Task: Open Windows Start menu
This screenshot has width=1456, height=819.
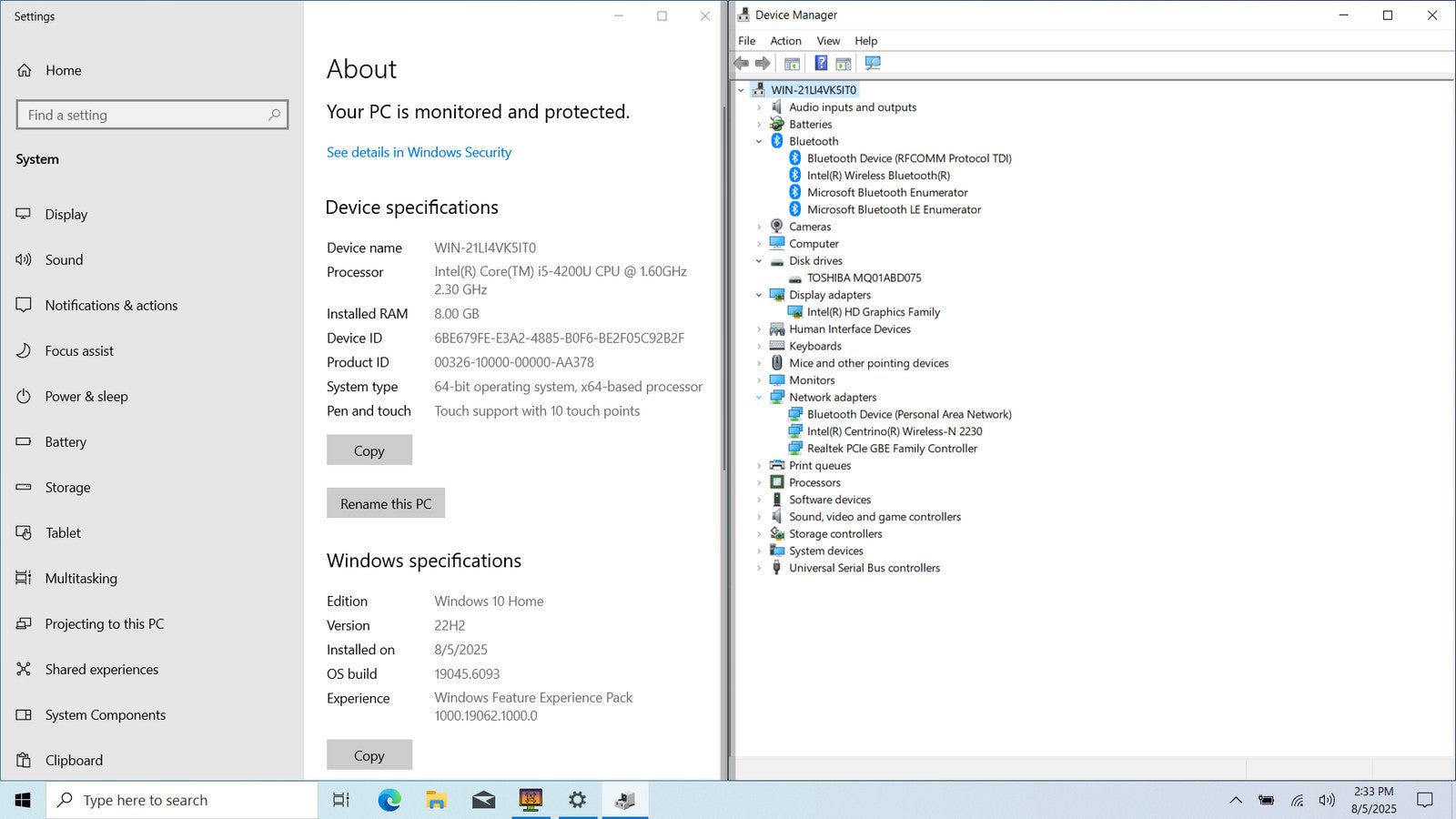Action: (x=23, y=800)
